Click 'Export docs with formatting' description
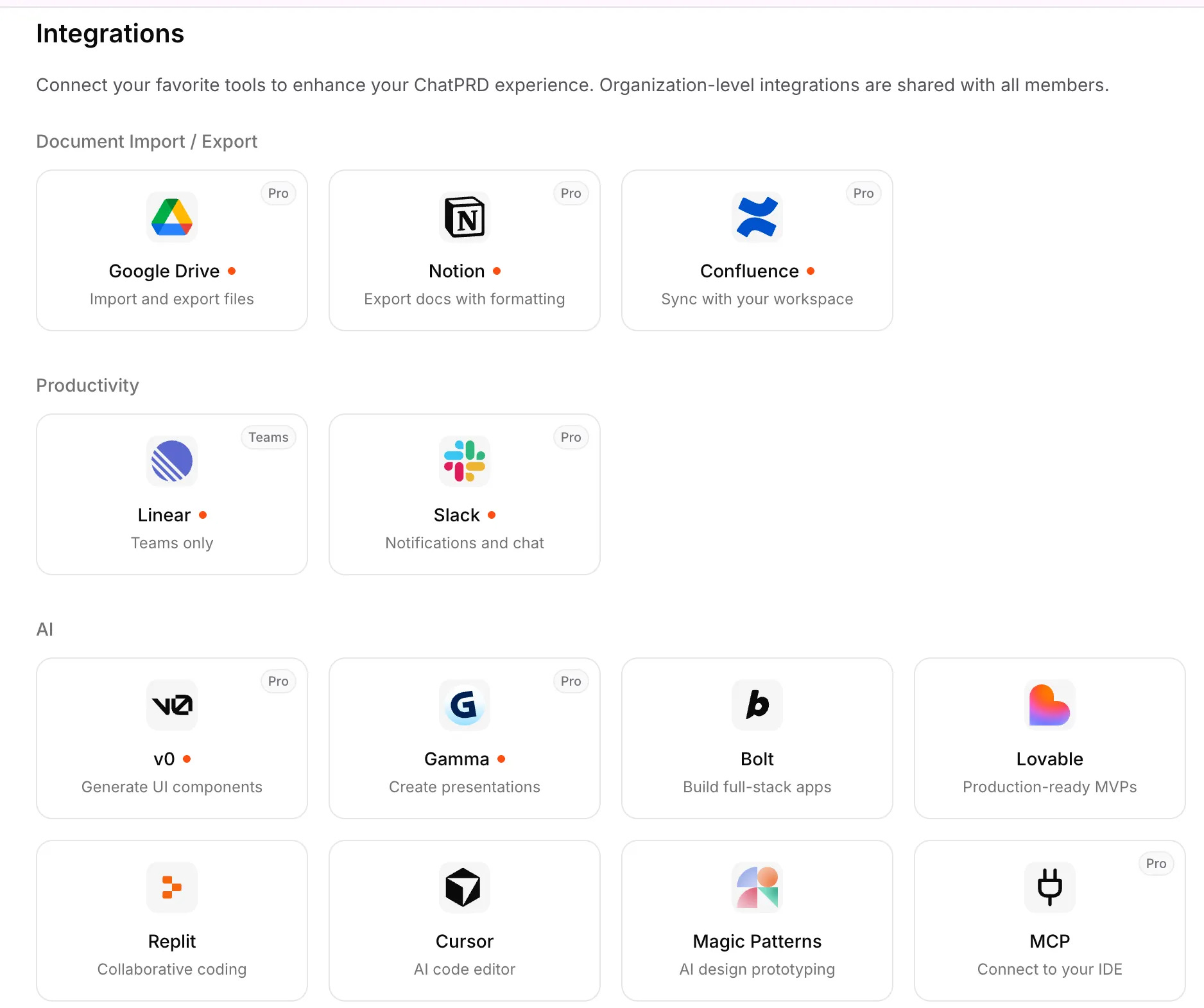 465,299
